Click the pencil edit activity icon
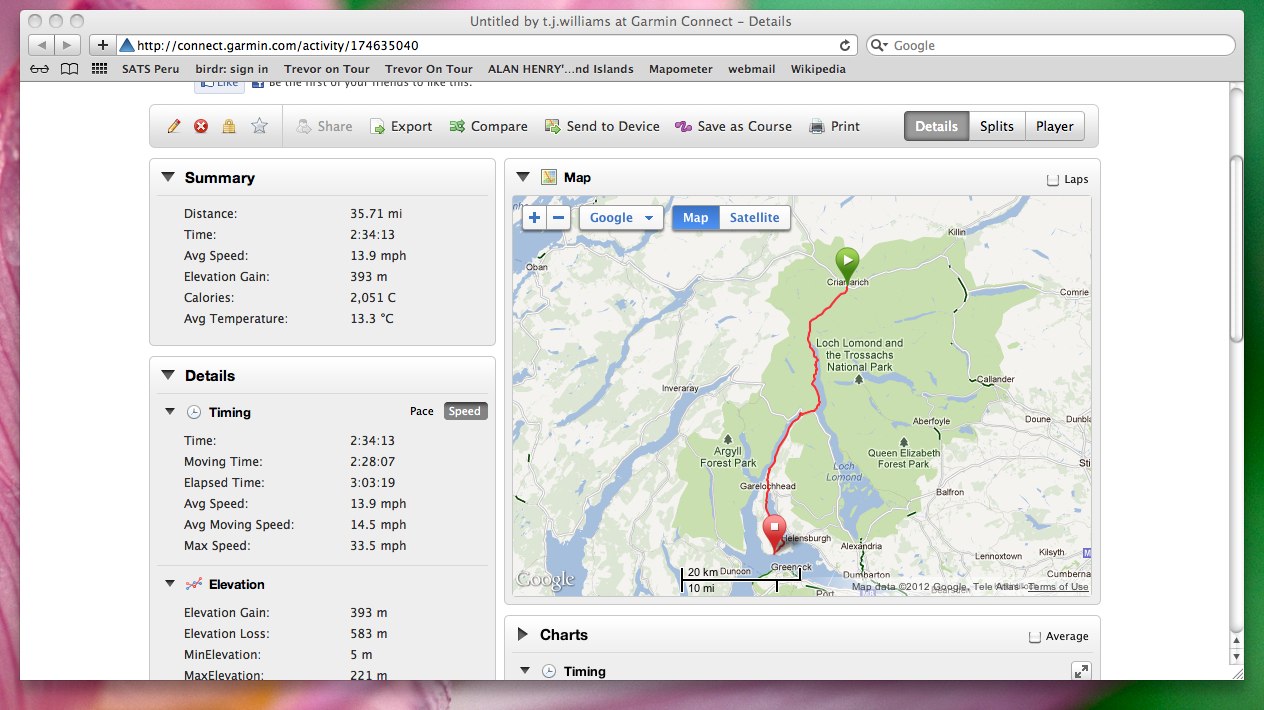Screen dimensions: 1264x710 [174, 126]
